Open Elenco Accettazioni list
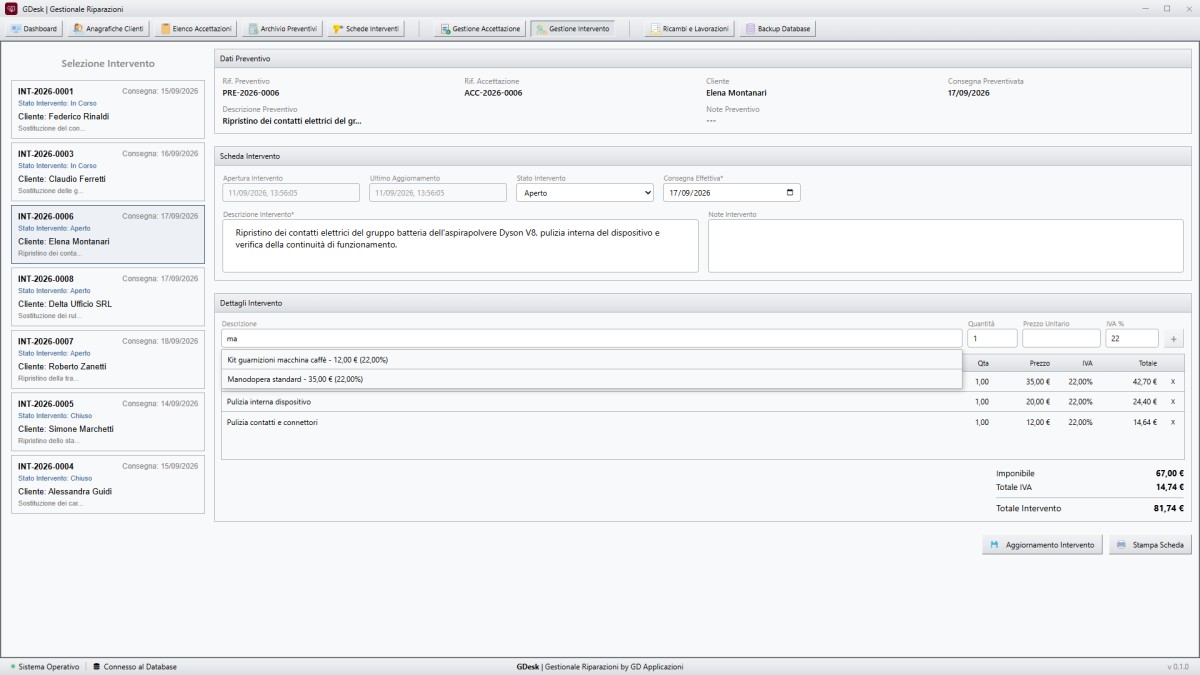 (196, 29)
